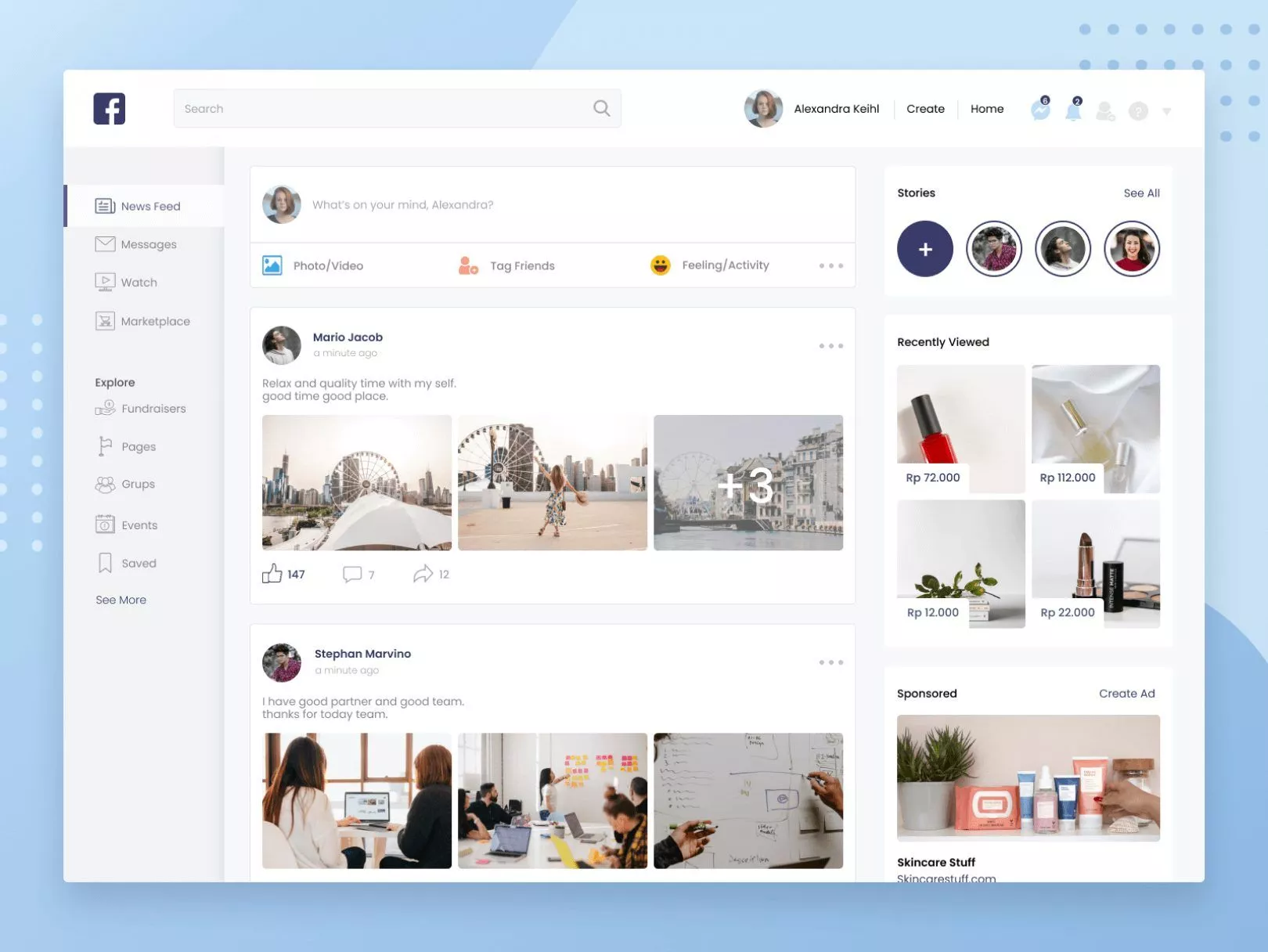Screen dimensions: 1268x952
Task: Open the Fundraisers link
Action: [153, 408]
